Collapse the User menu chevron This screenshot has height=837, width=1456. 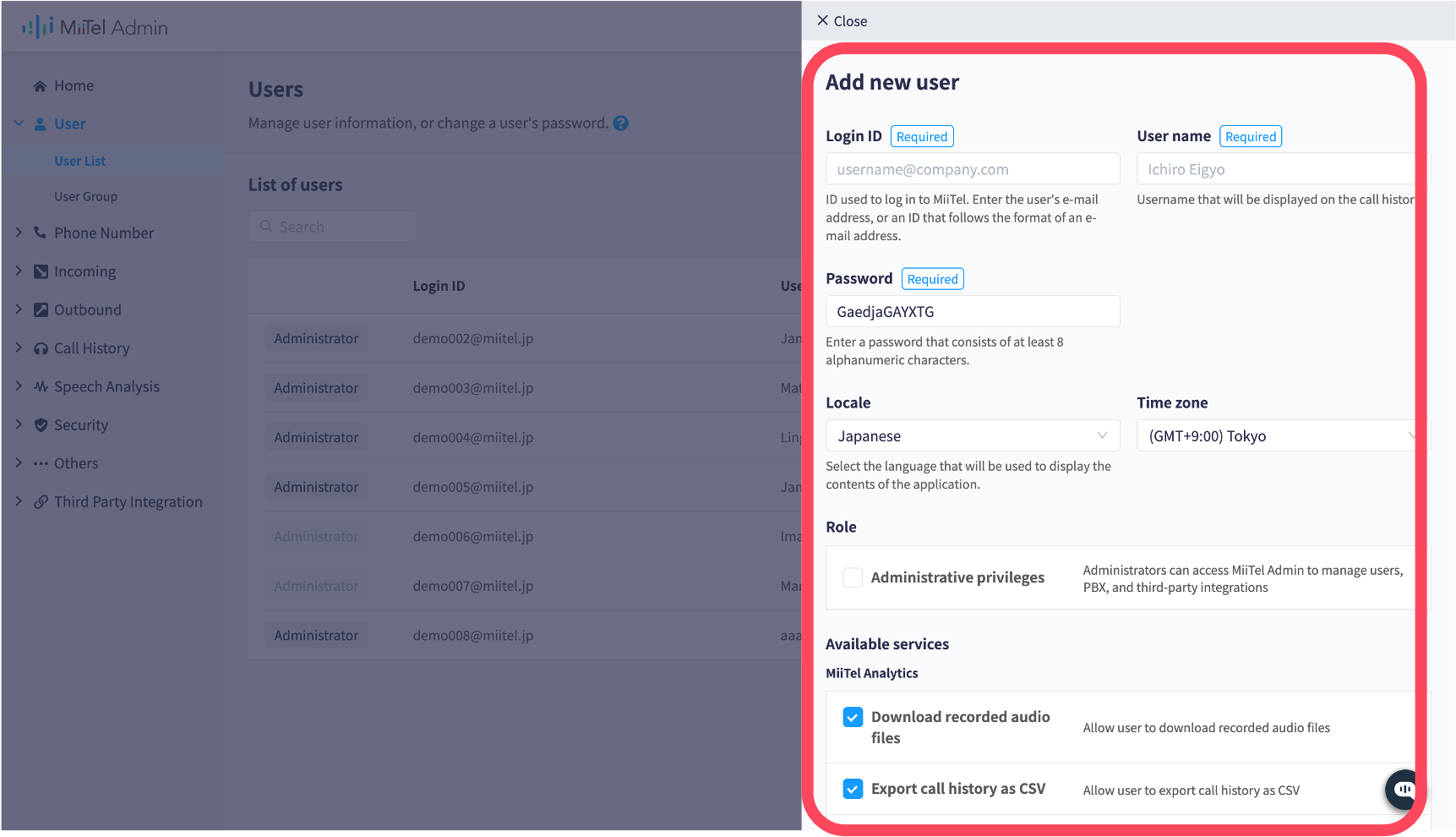pos(19,123)
